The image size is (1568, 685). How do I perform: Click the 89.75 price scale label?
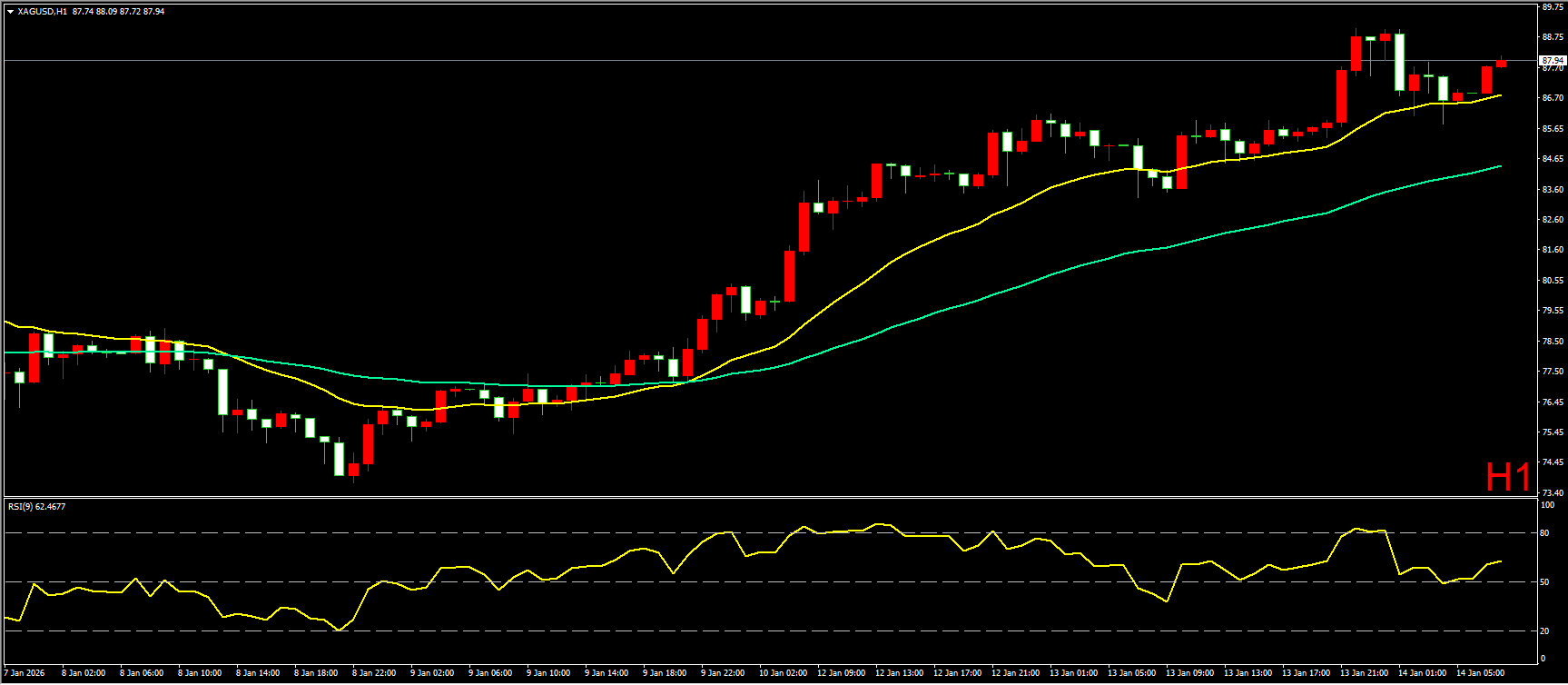pyautogui.click(x=1552, y=7)
